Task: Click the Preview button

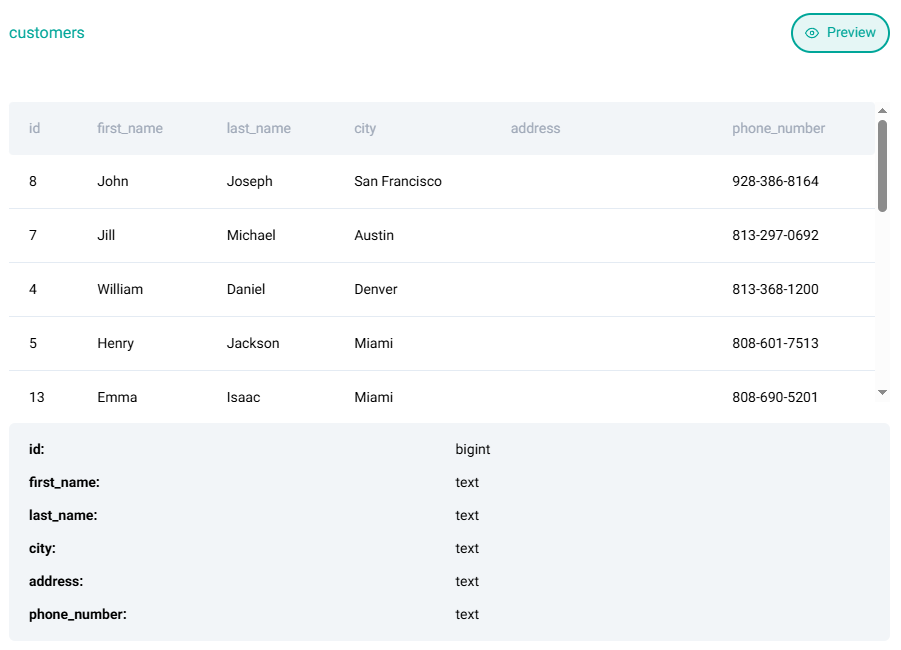Action: coord(840,33)
